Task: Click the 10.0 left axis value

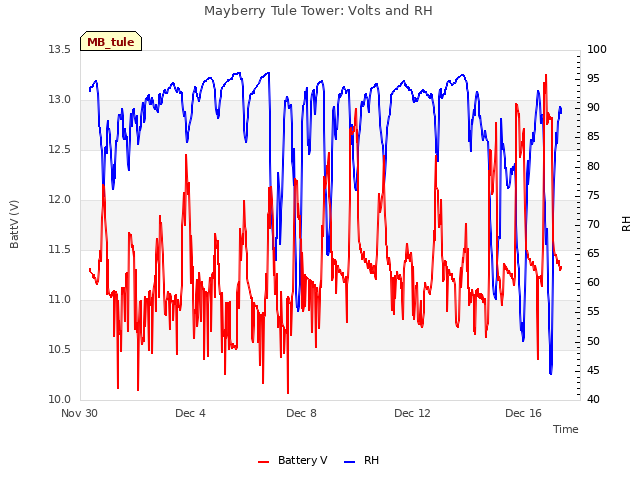Action: click(x=59, y=399)
